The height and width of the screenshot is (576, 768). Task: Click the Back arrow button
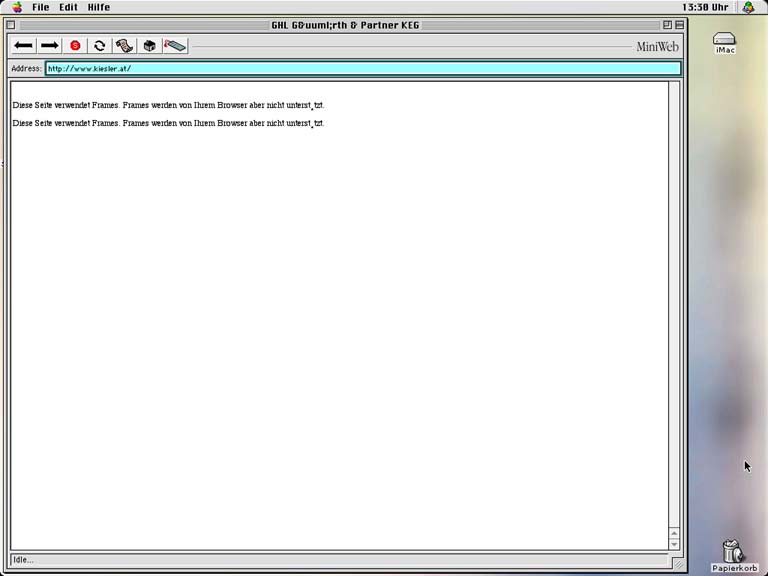click(x=24, y=46)
